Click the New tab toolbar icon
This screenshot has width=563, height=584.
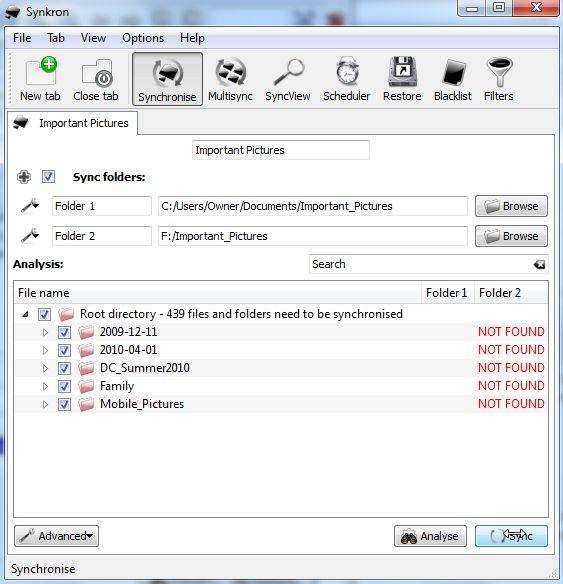point(40,79)
